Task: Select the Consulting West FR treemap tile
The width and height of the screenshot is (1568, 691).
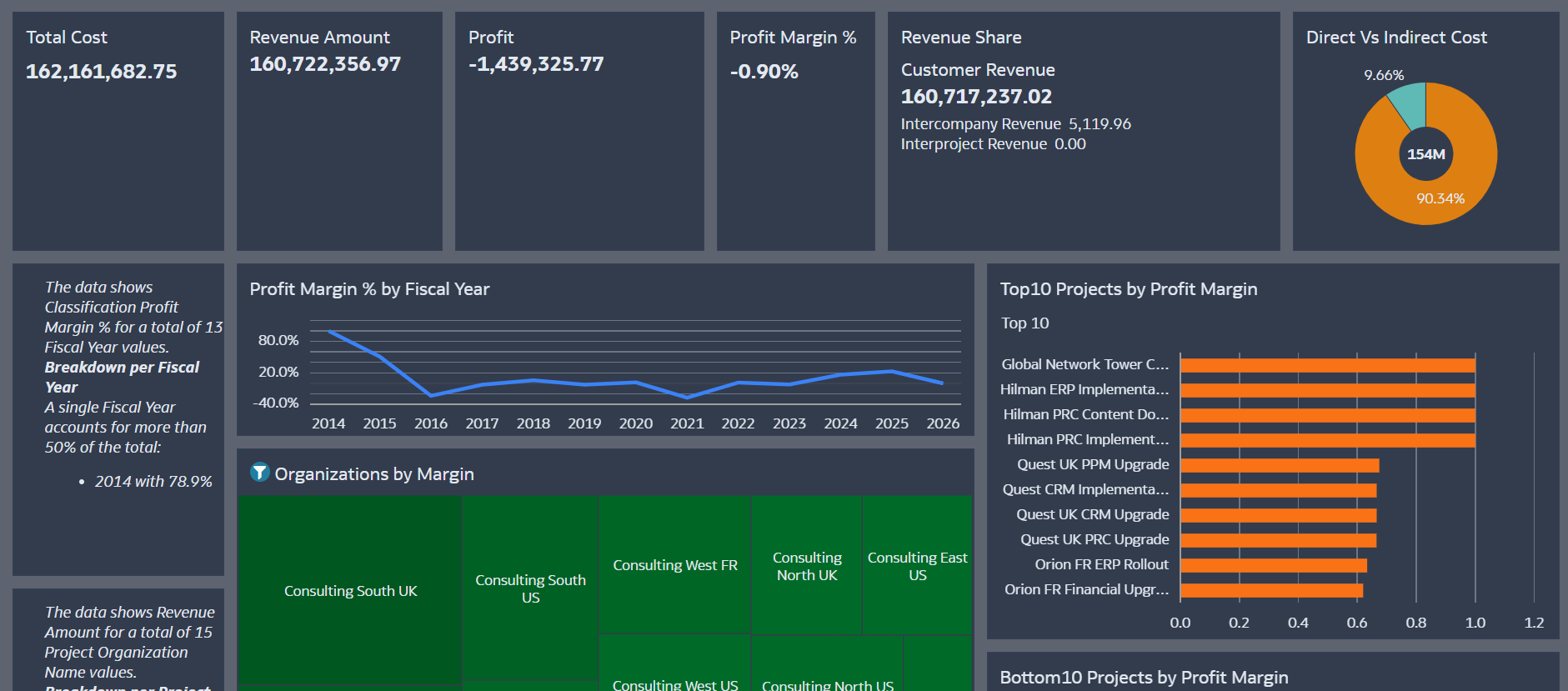Action: pyautogui.click(x=674, y=564)
